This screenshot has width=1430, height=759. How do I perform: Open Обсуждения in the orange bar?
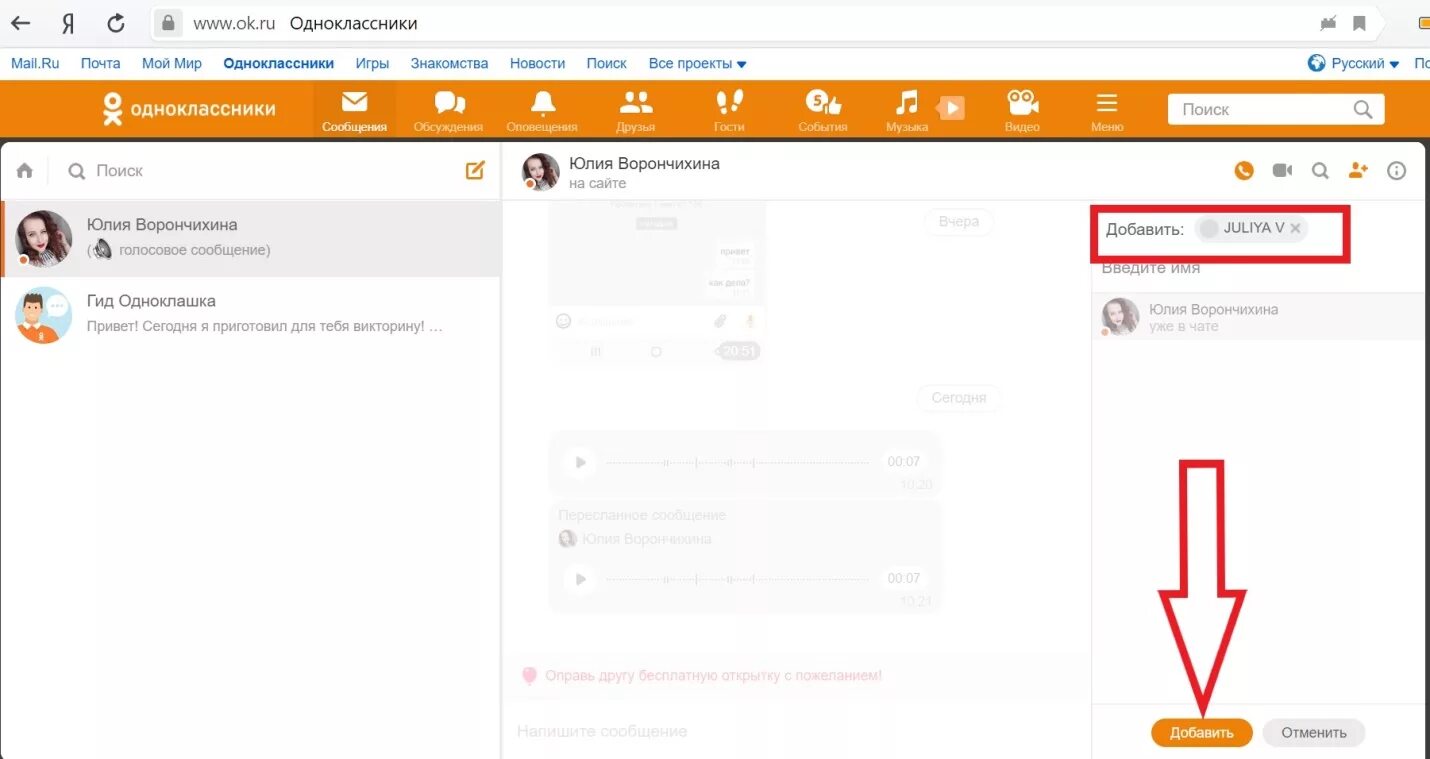coord(448,110)
